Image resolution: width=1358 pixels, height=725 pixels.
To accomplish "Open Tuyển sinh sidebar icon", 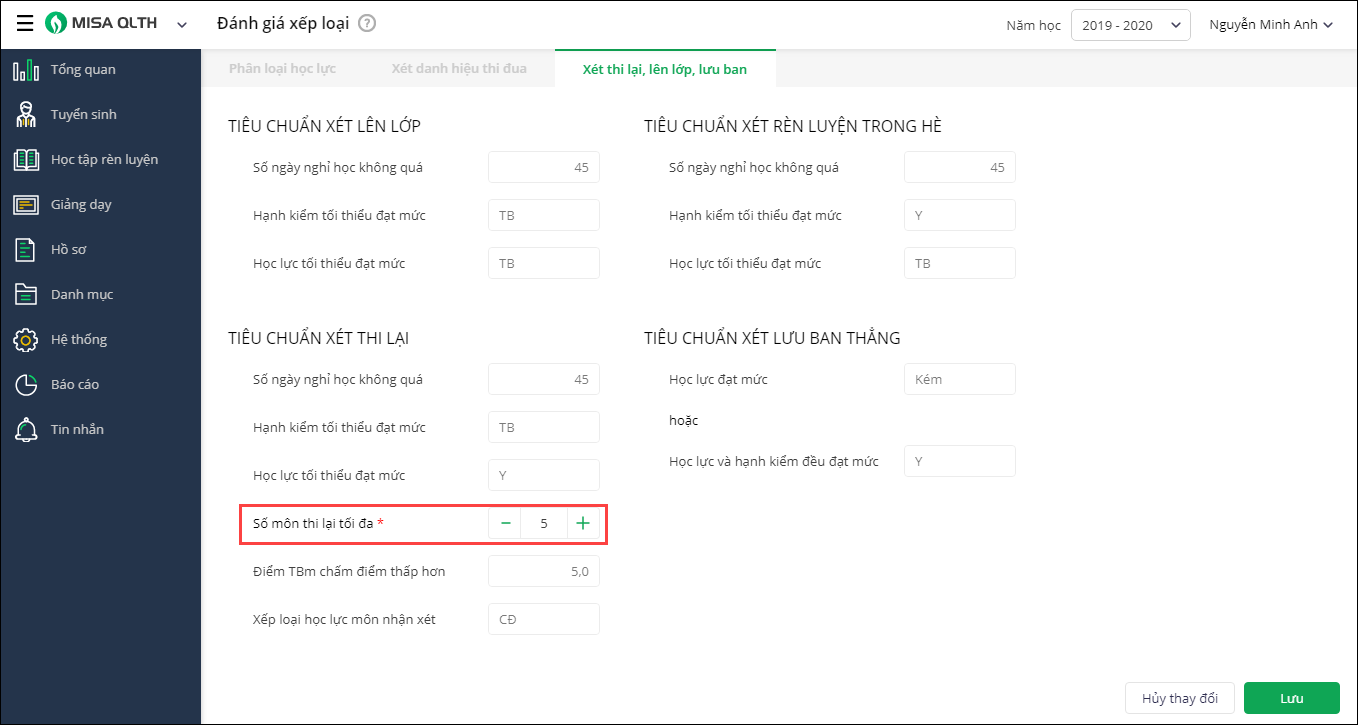I will click(x=26, y=115).
